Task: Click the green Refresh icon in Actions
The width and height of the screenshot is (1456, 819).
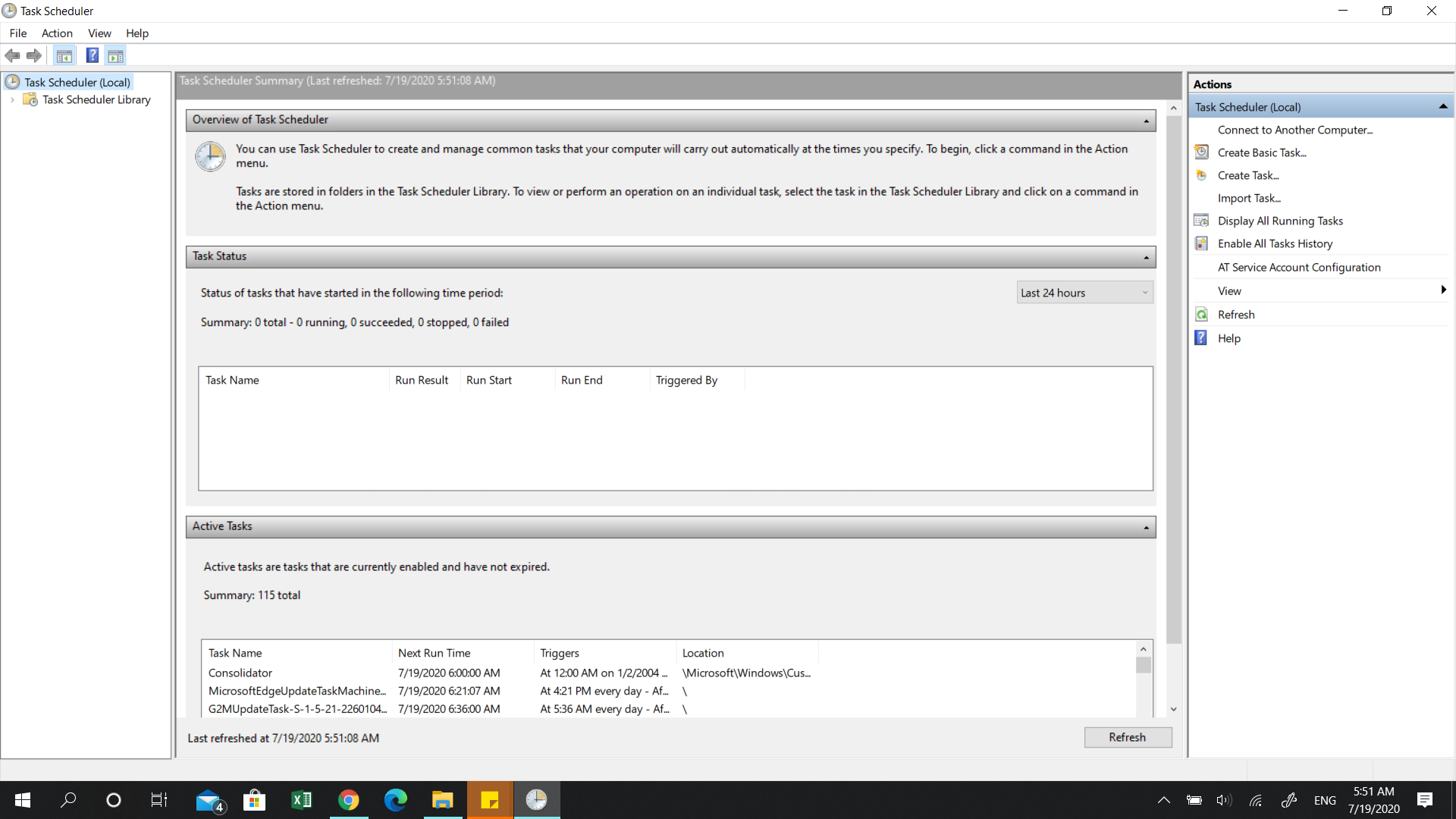Action: [x=1201, y=315]
